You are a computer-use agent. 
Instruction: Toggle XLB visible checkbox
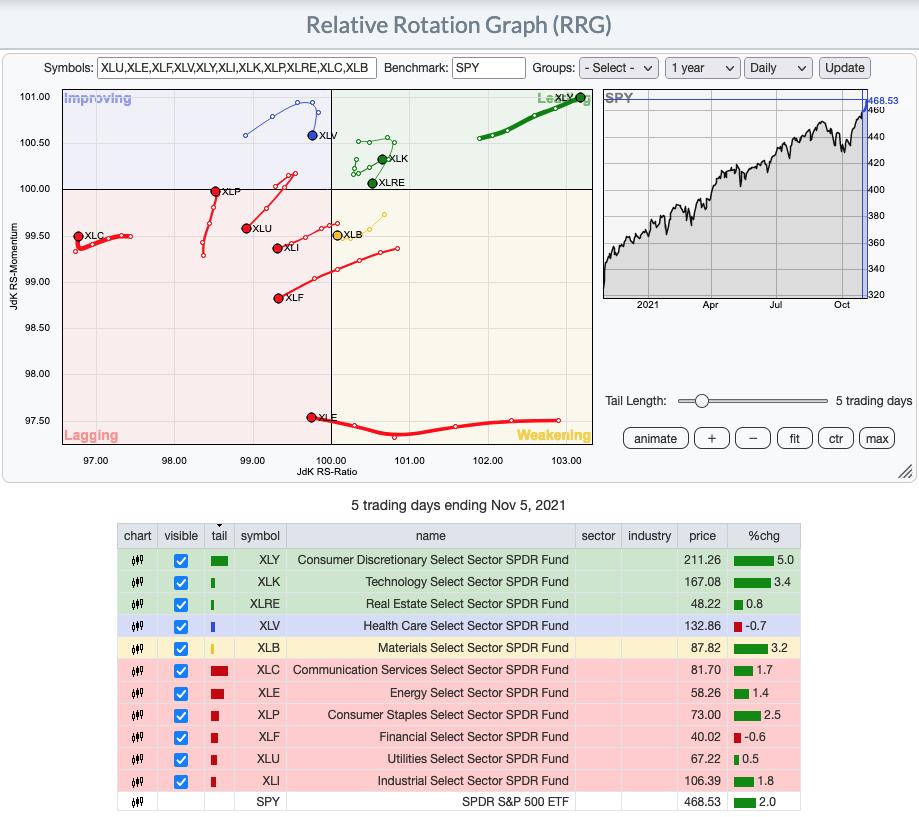[181, 649]
